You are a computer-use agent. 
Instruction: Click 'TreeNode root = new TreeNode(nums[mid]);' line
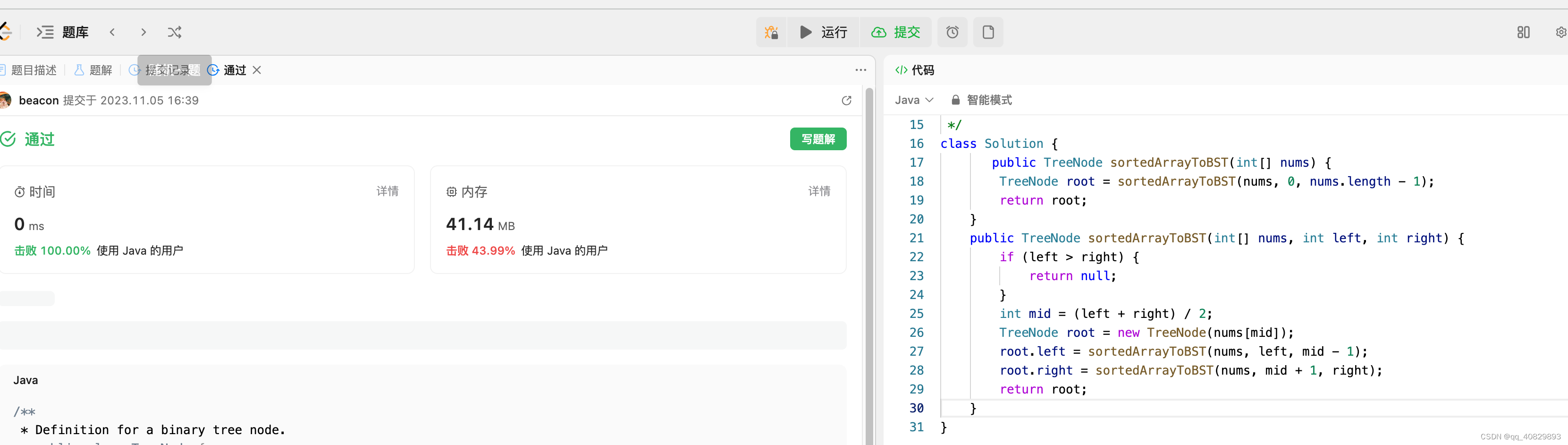click(1146, 333)
